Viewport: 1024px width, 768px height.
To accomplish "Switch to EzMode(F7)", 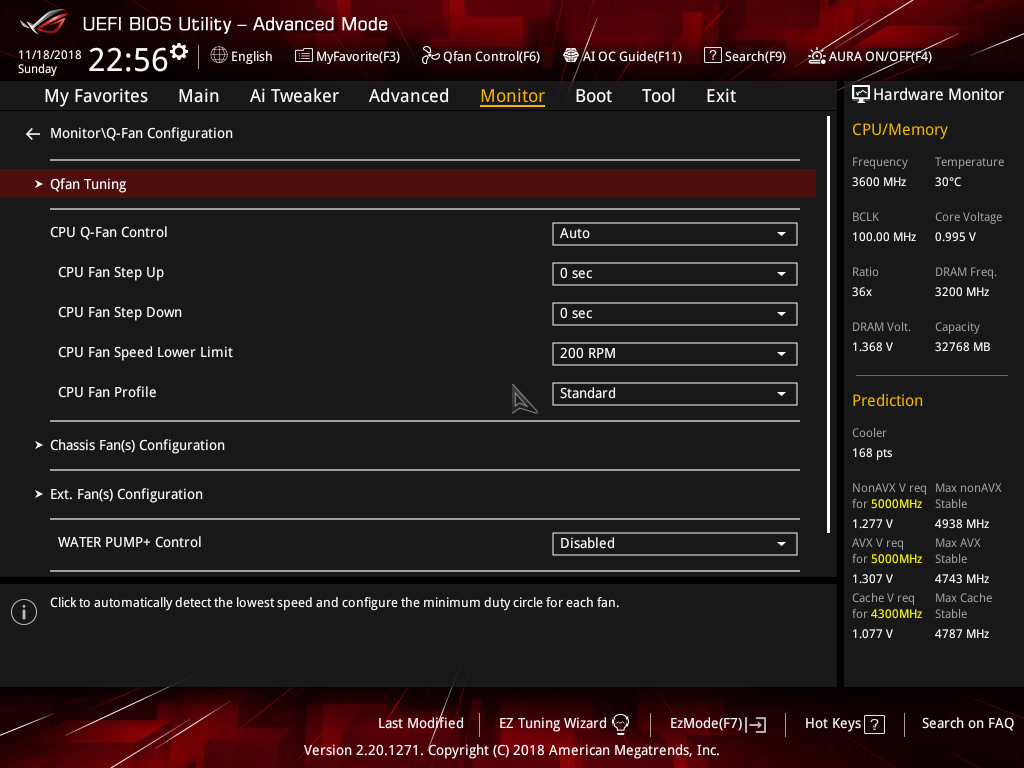I will (718, 724).
